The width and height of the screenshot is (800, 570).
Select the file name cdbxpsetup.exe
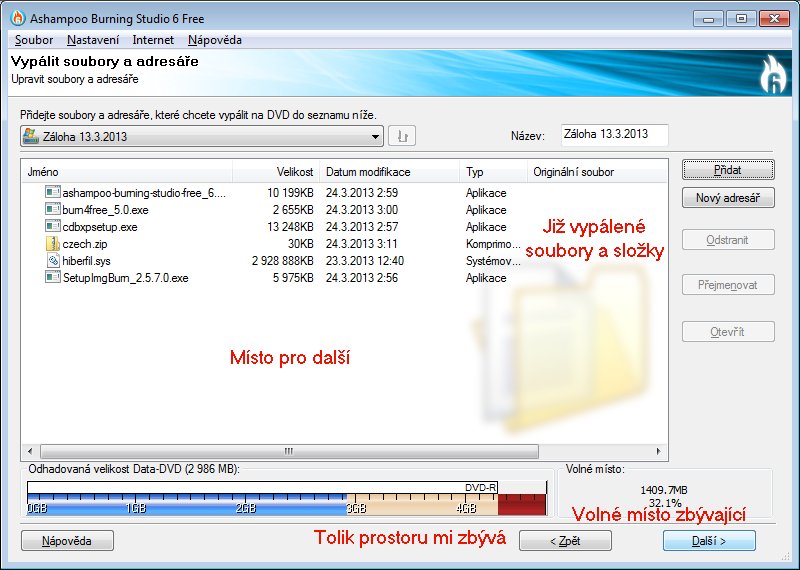tap(100, 227)
